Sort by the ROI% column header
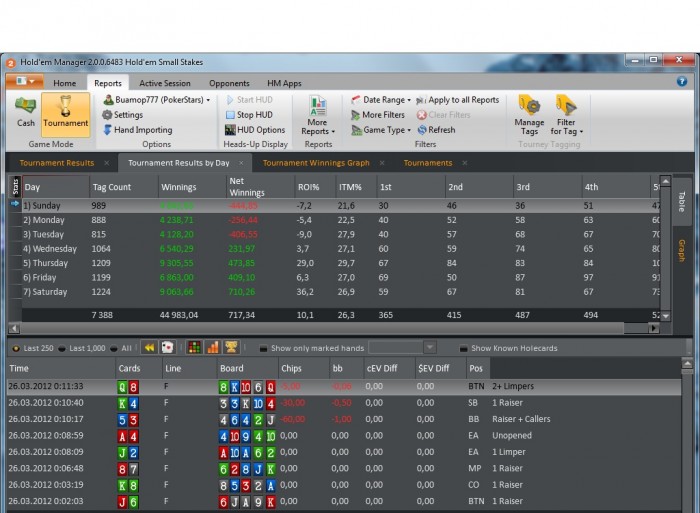This screenshot has width=700, height=513. (x=315, y=187)
